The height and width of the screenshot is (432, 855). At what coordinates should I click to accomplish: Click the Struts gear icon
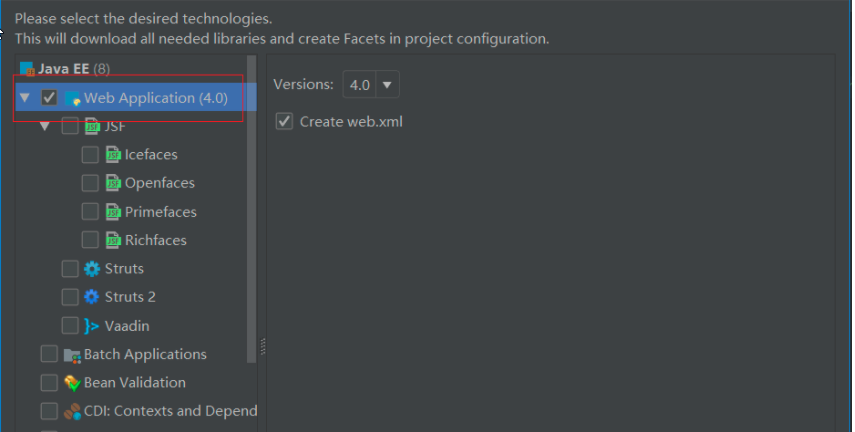93,269
